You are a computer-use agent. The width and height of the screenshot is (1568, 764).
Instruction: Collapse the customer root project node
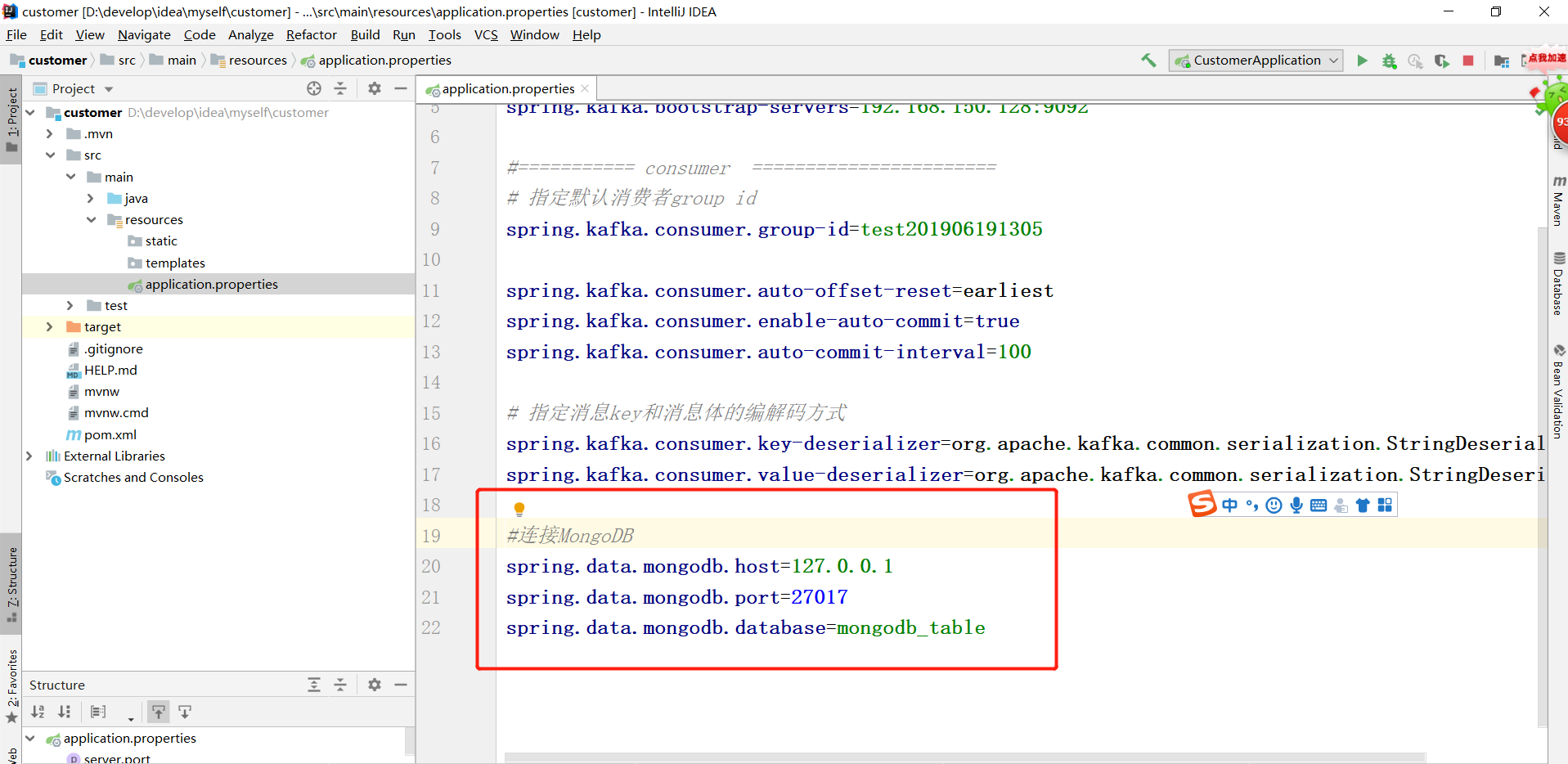(x=30, y=112)
